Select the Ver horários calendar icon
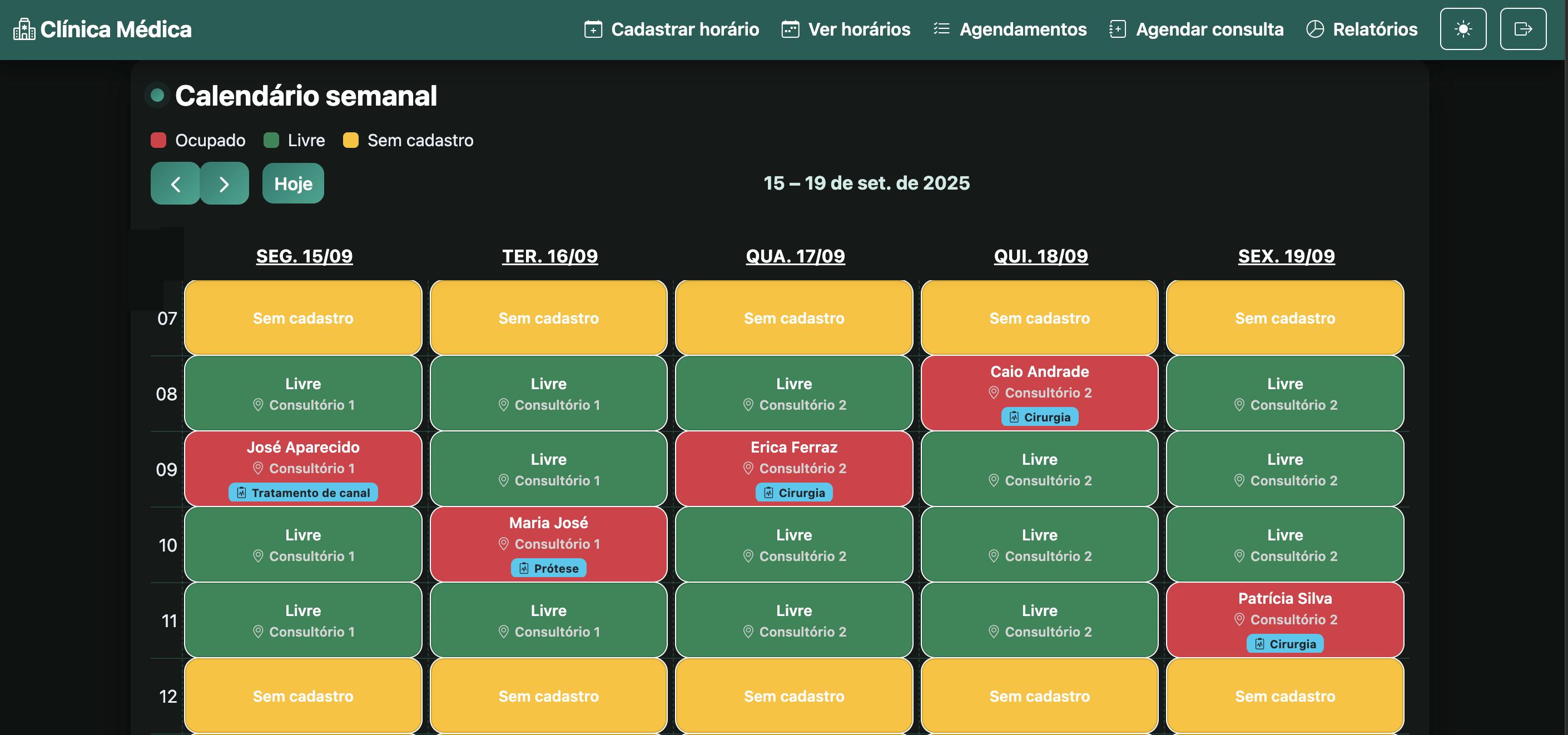The width and height of the screenshot is (1568, 735). click(x=790, y=28)
